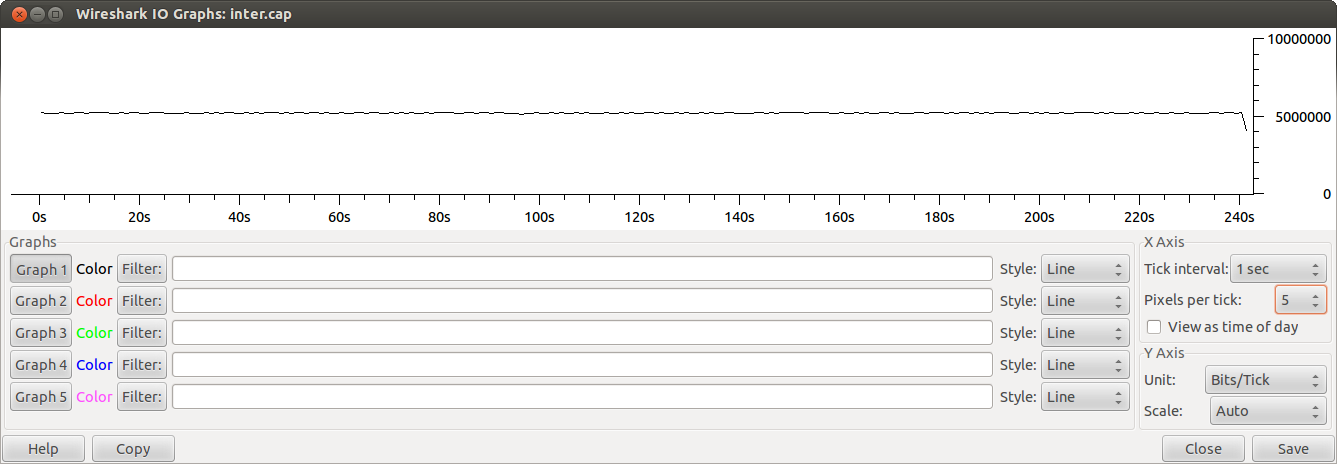This screenshot has width=1337, height=464.
Task: Toggle the Graph 2 button
Action: point(41,301)
